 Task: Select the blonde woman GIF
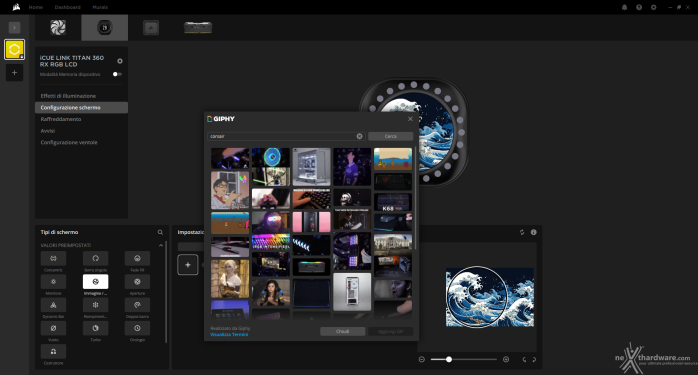230,278
